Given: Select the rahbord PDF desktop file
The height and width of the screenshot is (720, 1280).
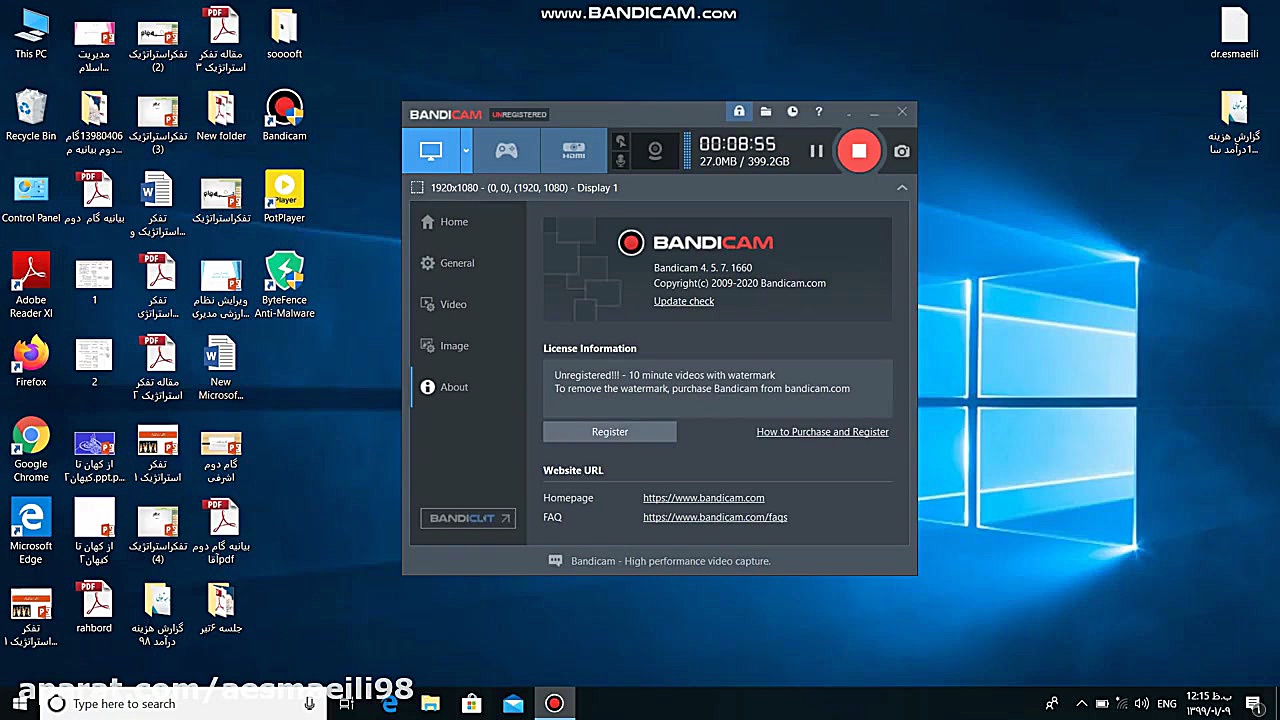Looking at the screenshot, I should click(94, 608).
